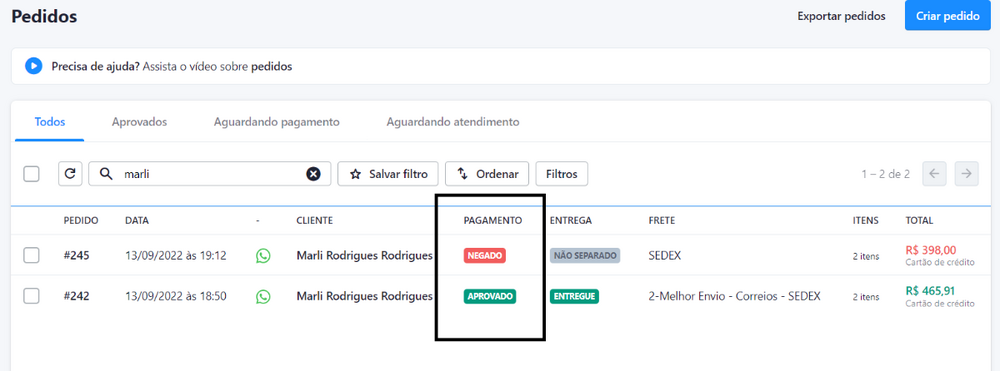
Task: Click client Marli Rodrigues Rodrigues in order #245
Action: 365,256
